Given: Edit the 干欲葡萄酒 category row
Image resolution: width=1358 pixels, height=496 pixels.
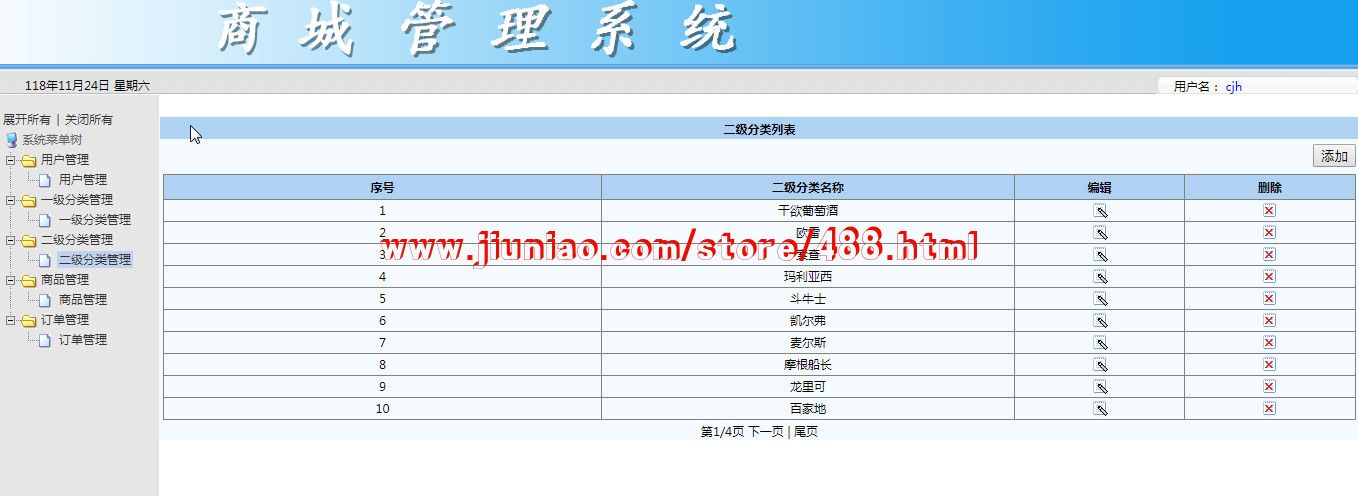Looking at the screenshot, I should [1100, 210].
